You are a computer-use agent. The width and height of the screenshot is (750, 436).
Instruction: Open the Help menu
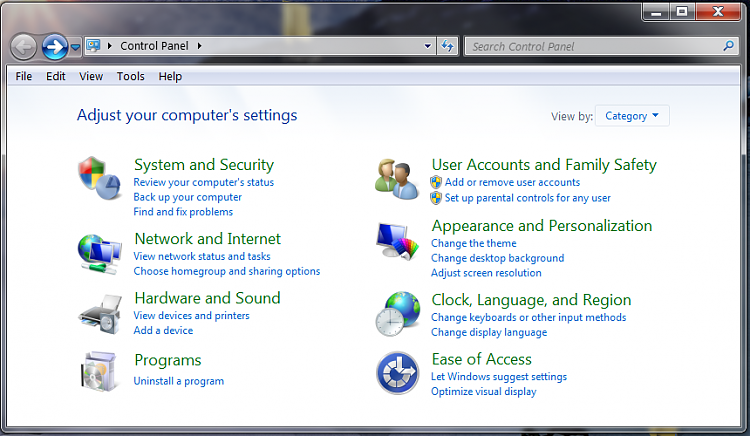click(x=170, y=76)
